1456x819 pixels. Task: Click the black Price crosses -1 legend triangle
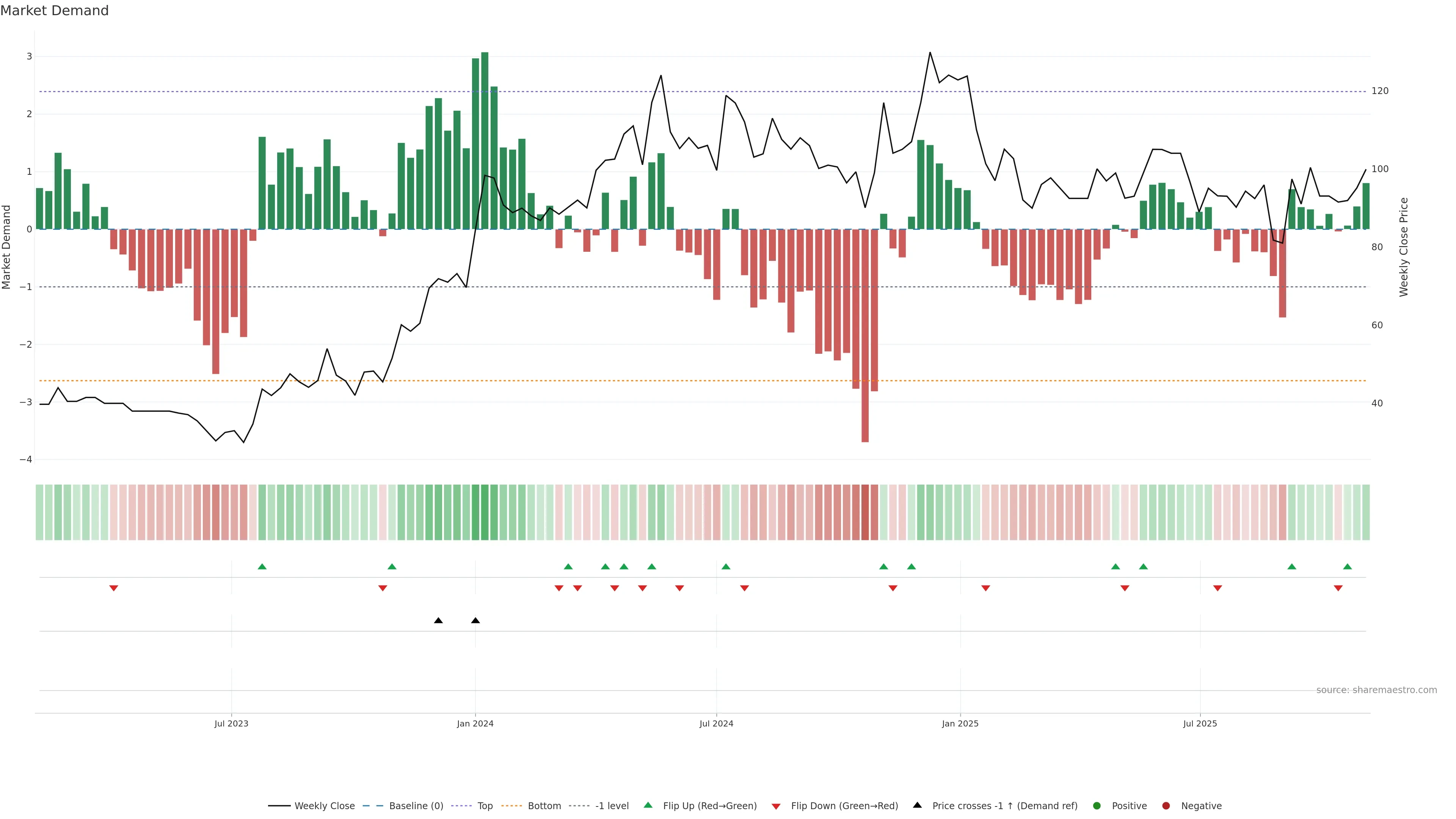[x=917, y=805]
